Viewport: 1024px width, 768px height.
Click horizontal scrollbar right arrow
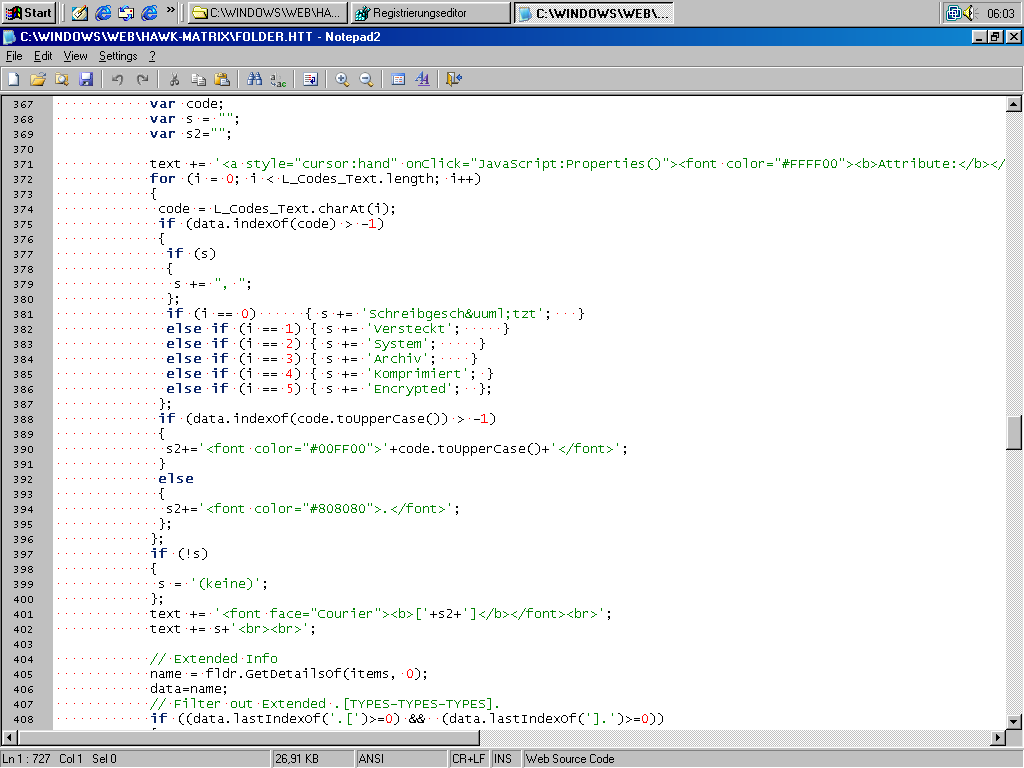tap(997, 737)
